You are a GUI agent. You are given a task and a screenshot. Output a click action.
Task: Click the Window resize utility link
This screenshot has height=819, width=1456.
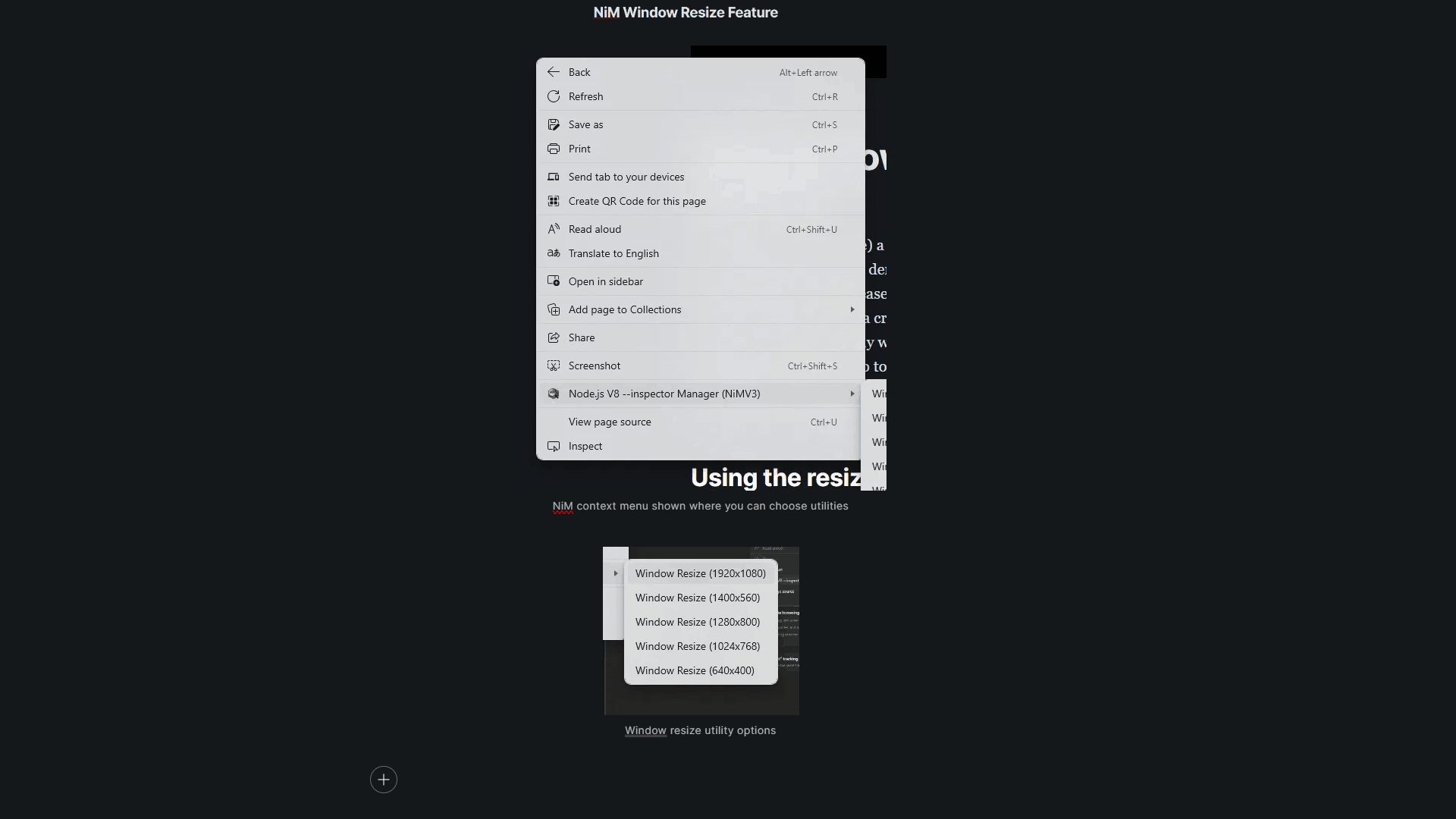(645, 729)
